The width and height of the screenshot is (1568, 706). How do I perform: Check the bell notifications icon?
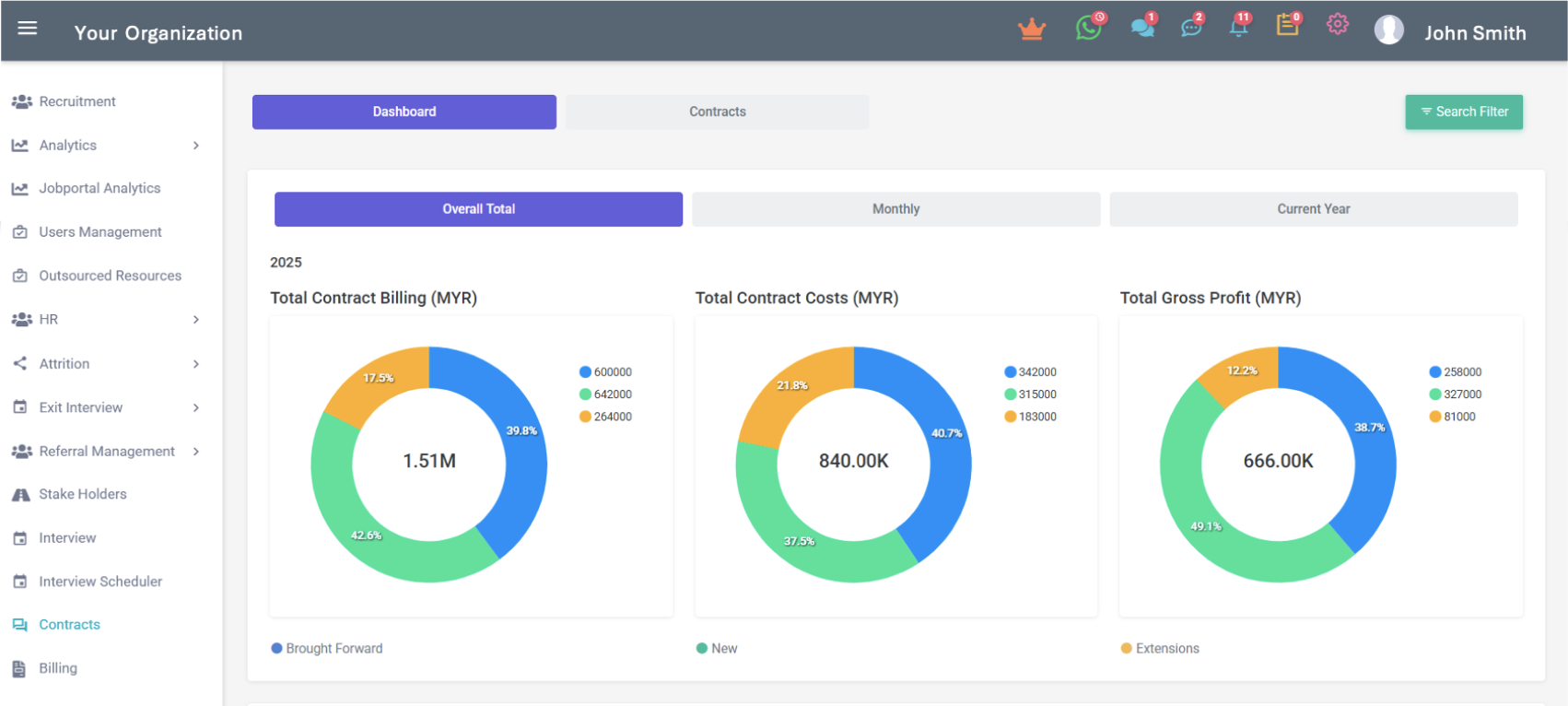1239,27
